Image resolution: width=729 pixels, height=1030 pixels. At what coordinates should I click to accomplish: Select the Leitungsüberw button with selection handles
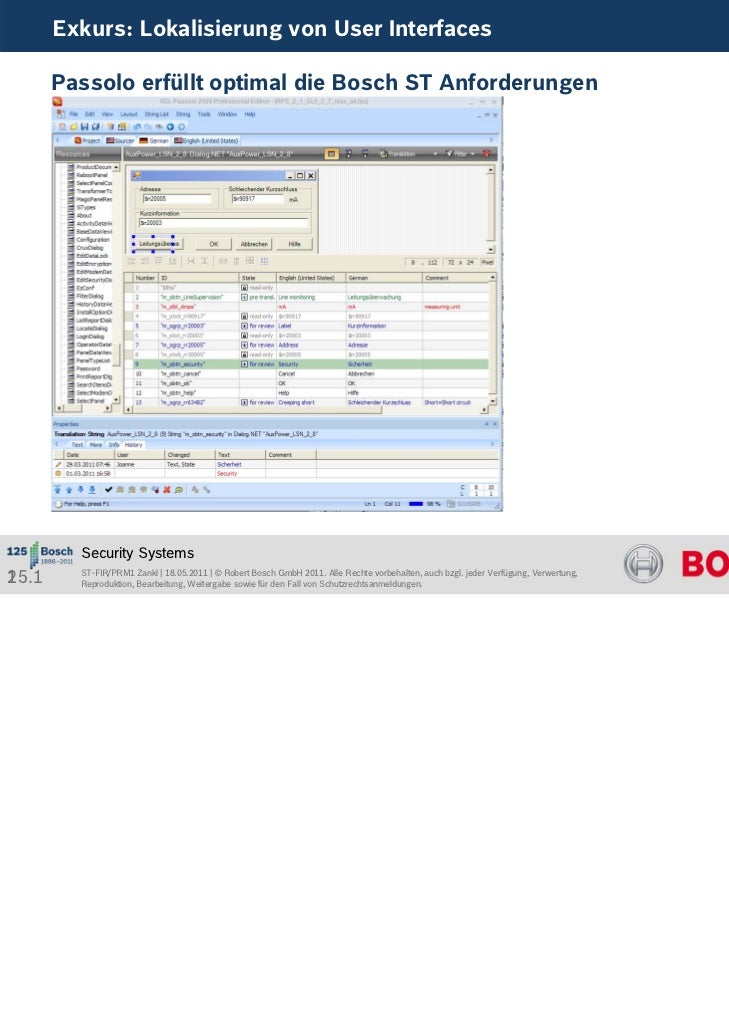158,244
